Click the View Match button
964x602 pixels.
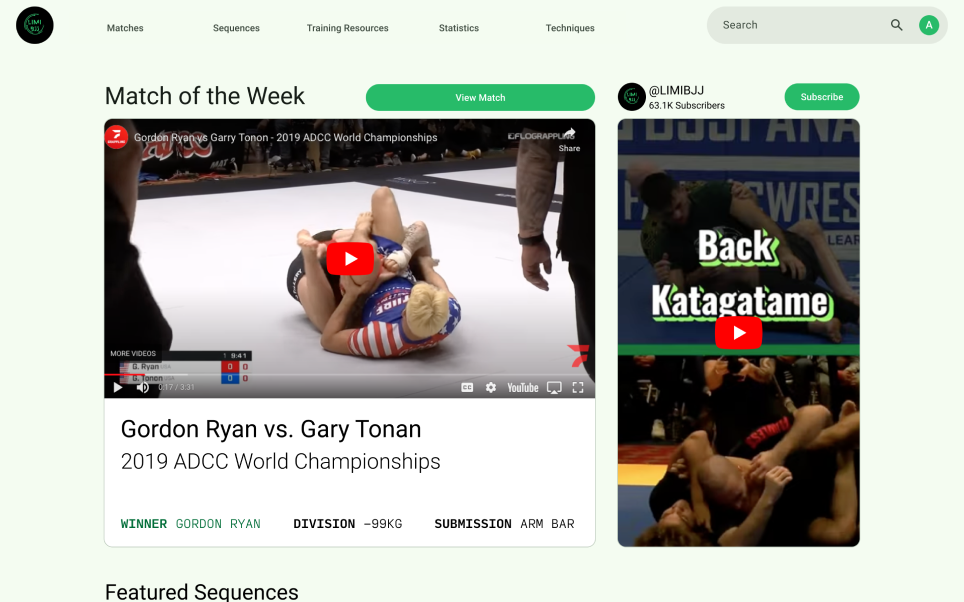[x=480, y=97]
